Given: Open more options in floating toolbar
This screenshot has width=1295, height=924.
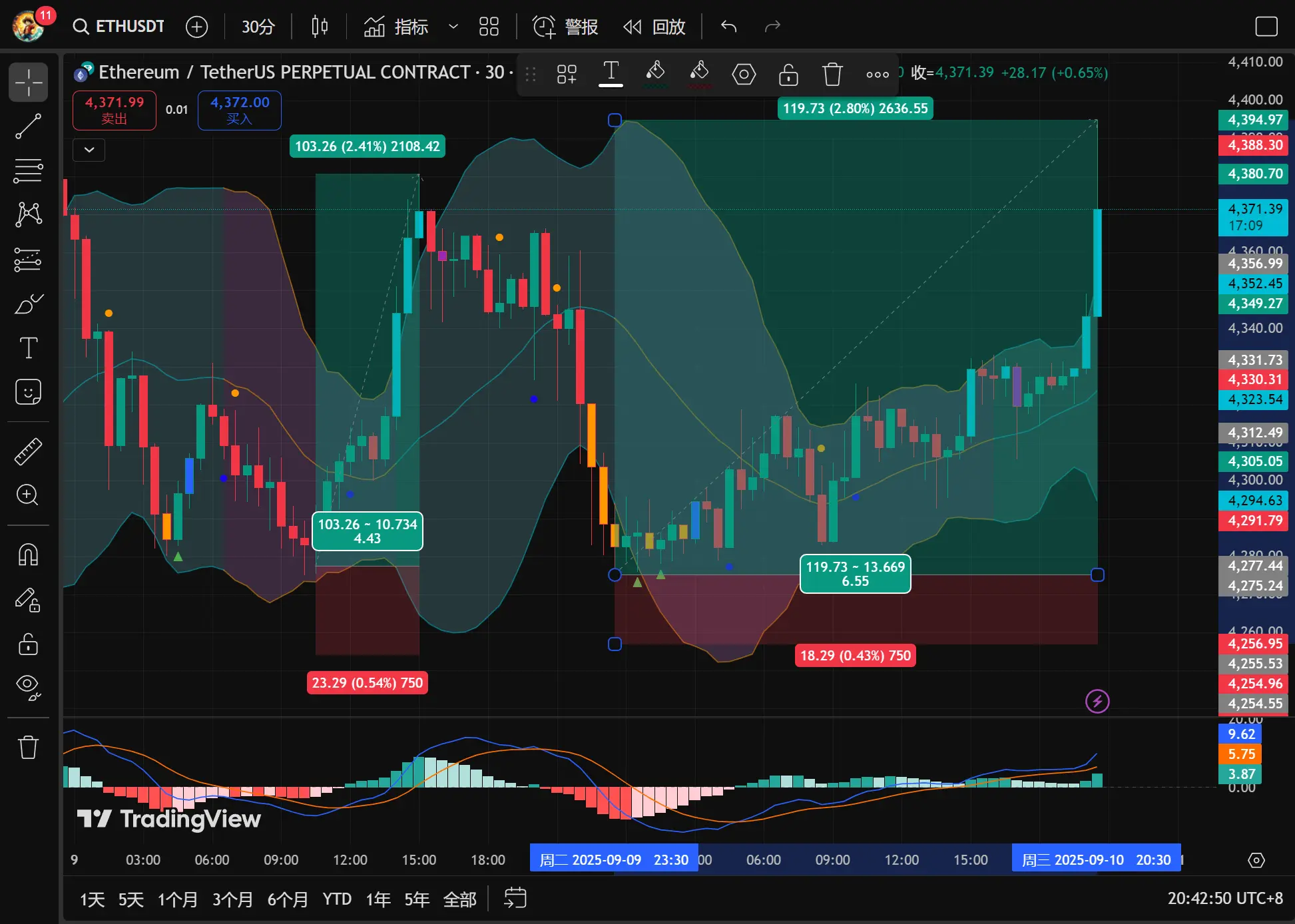Looking at the screenshot, I should pyautogui.click(x=878, y=74).
